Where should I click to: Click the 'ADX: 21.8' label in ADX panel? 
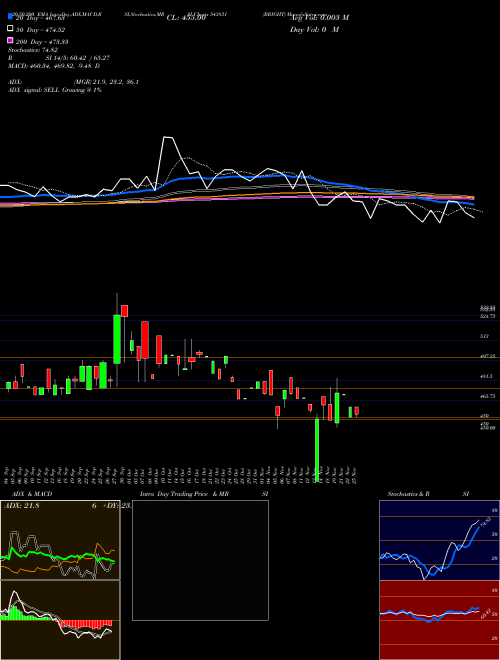(21, 506)
